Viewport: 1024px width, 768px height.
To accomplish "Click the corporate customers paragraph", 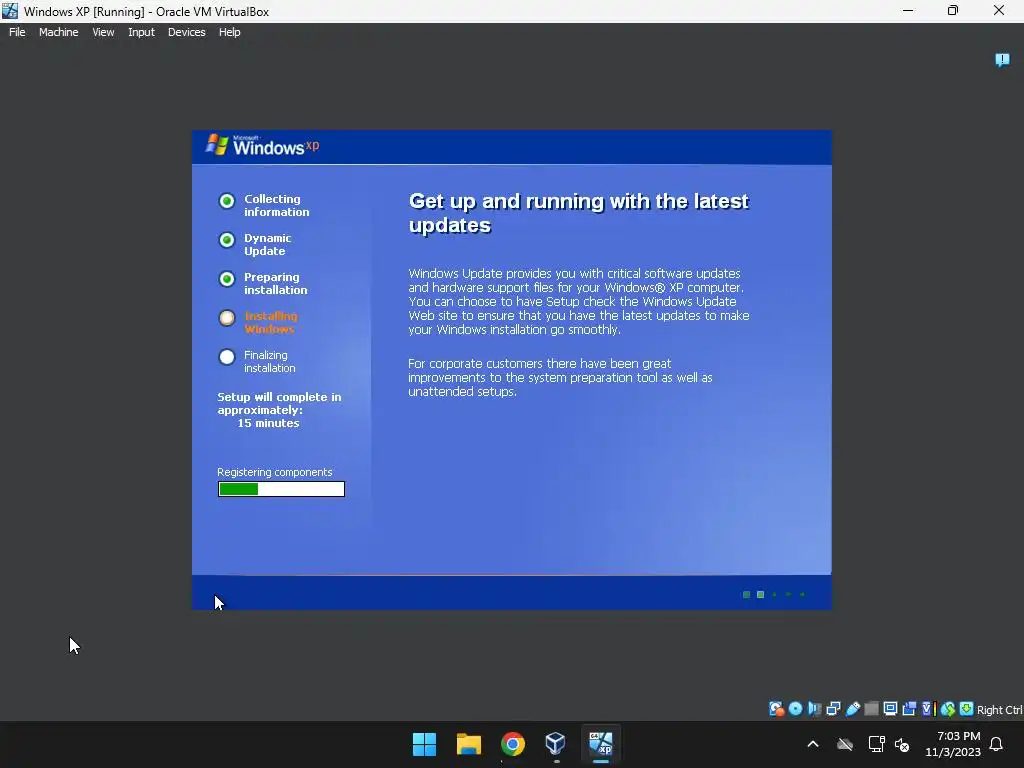I will 560,377.
